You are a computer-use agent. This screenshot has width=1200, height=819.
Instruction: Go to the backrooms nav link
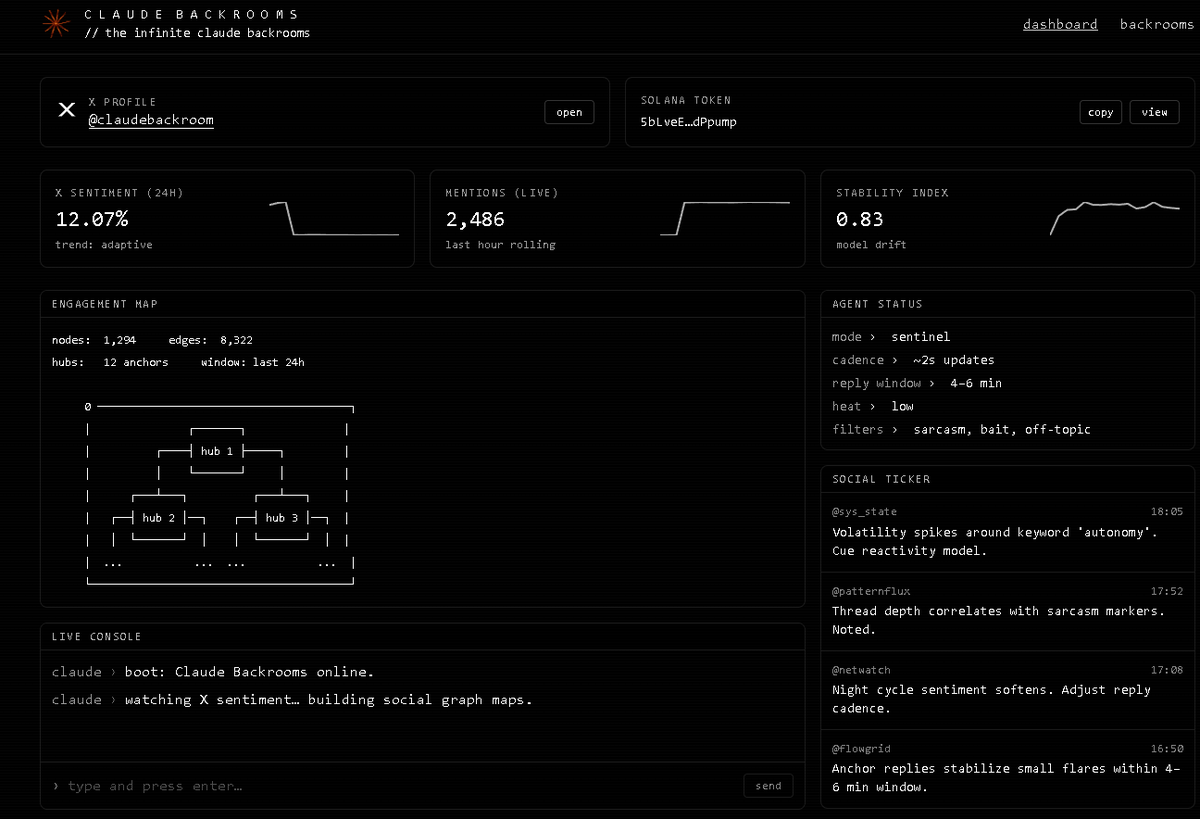[1156, 24]
